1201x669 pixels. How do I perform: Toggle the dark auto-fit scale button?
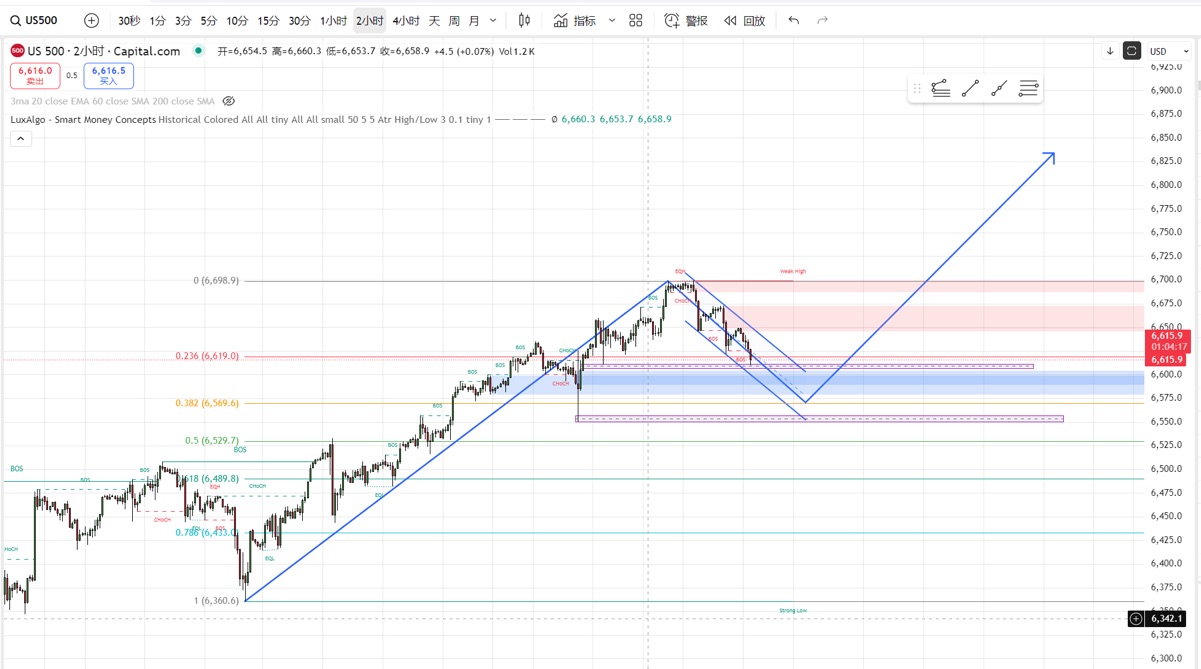coord(1132,51)
